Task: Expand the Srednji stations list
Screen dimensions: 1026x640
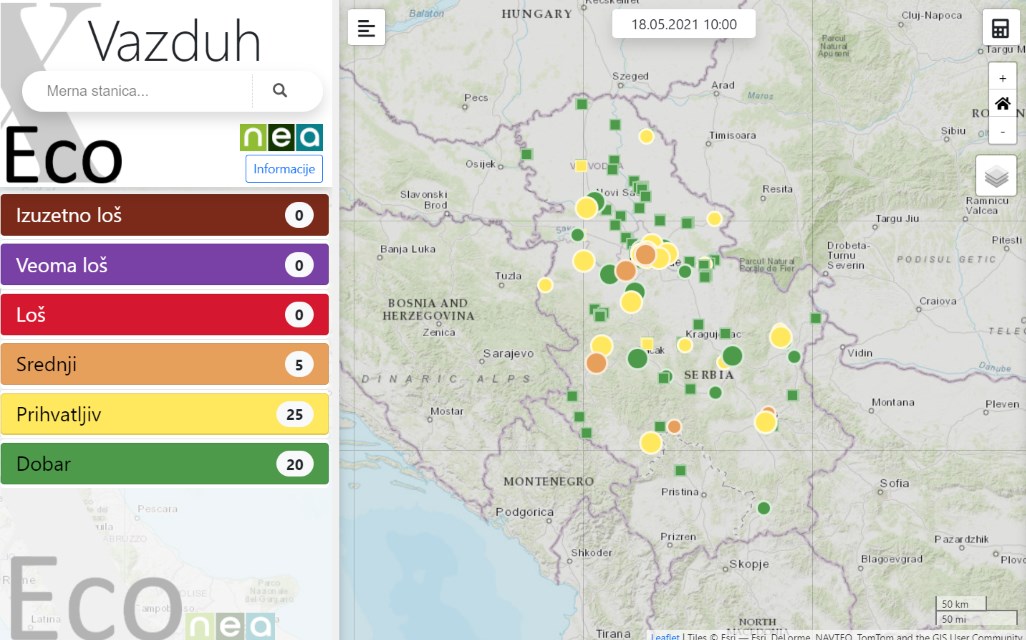Action: click(x=165, y=364)
